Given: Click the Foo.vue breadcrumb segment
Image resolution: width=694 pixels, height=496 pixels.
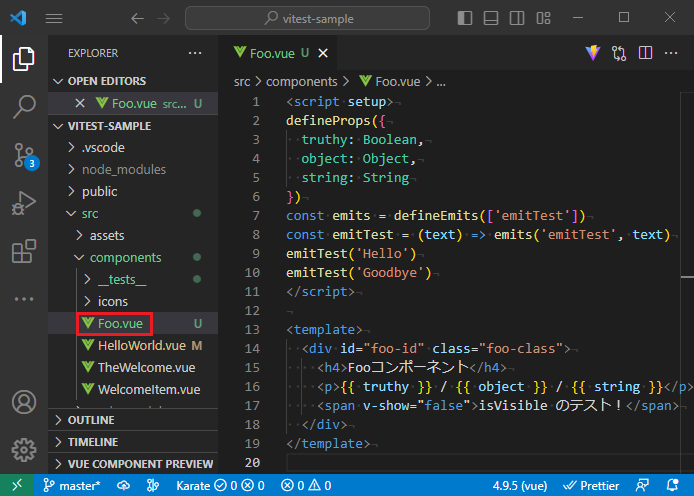Looking at the screenshot, I should point(389,81).
